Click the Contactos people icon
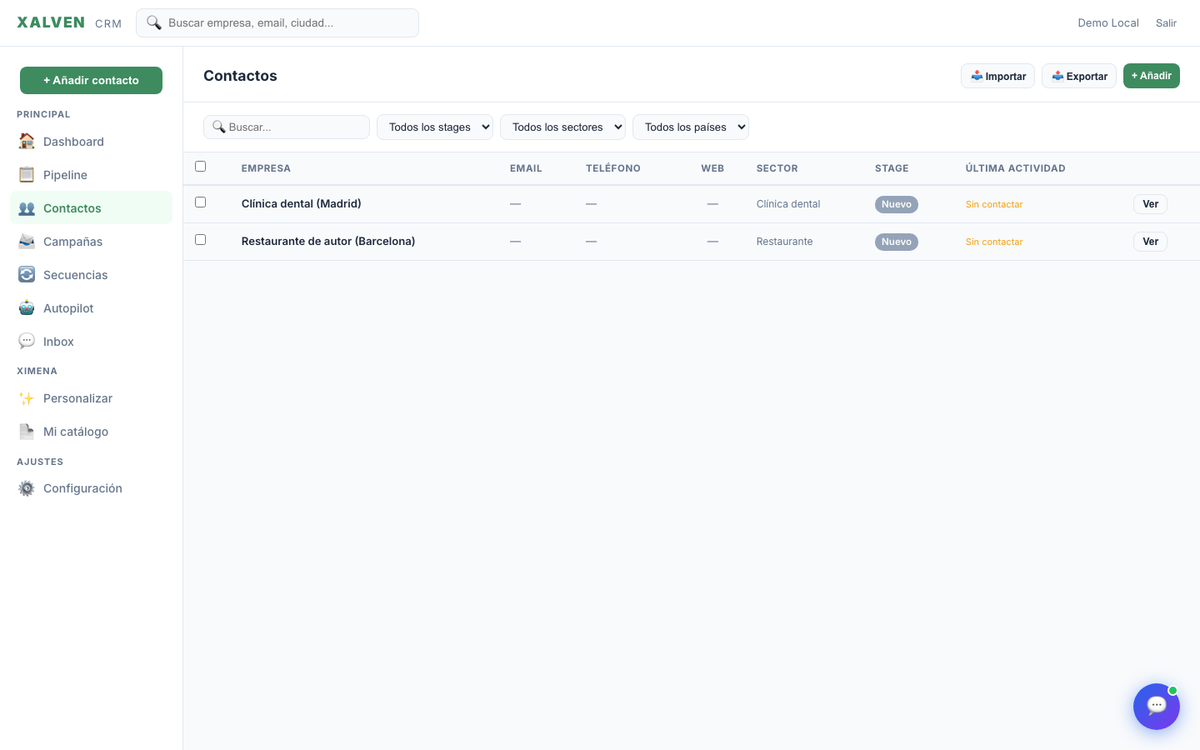 [27, 208]
